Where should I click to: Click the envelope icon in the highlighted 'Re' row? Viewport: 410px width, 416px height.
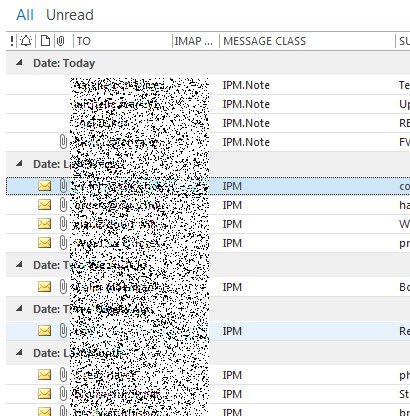pos(44,331)
